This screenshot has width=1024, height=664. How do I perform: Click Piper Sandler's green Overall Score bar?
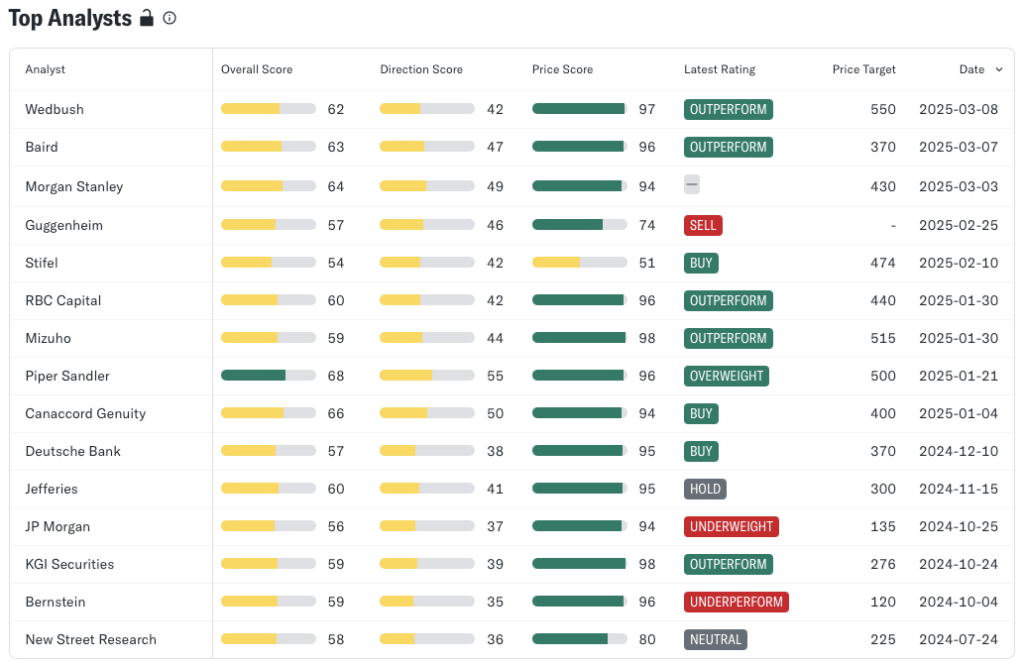[268, 375]
